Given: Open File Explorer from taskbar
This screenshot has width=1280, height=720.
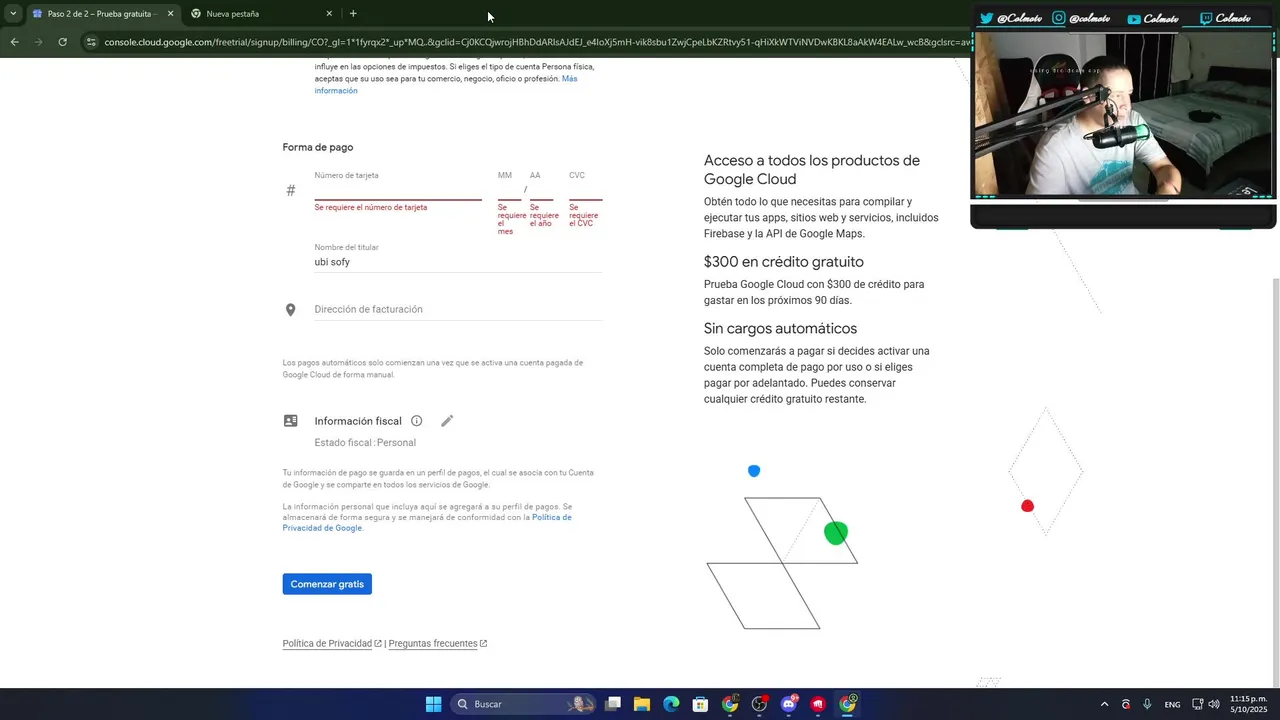Looking at the screenshot, I should pyautogui.click(x=642, y=704).
